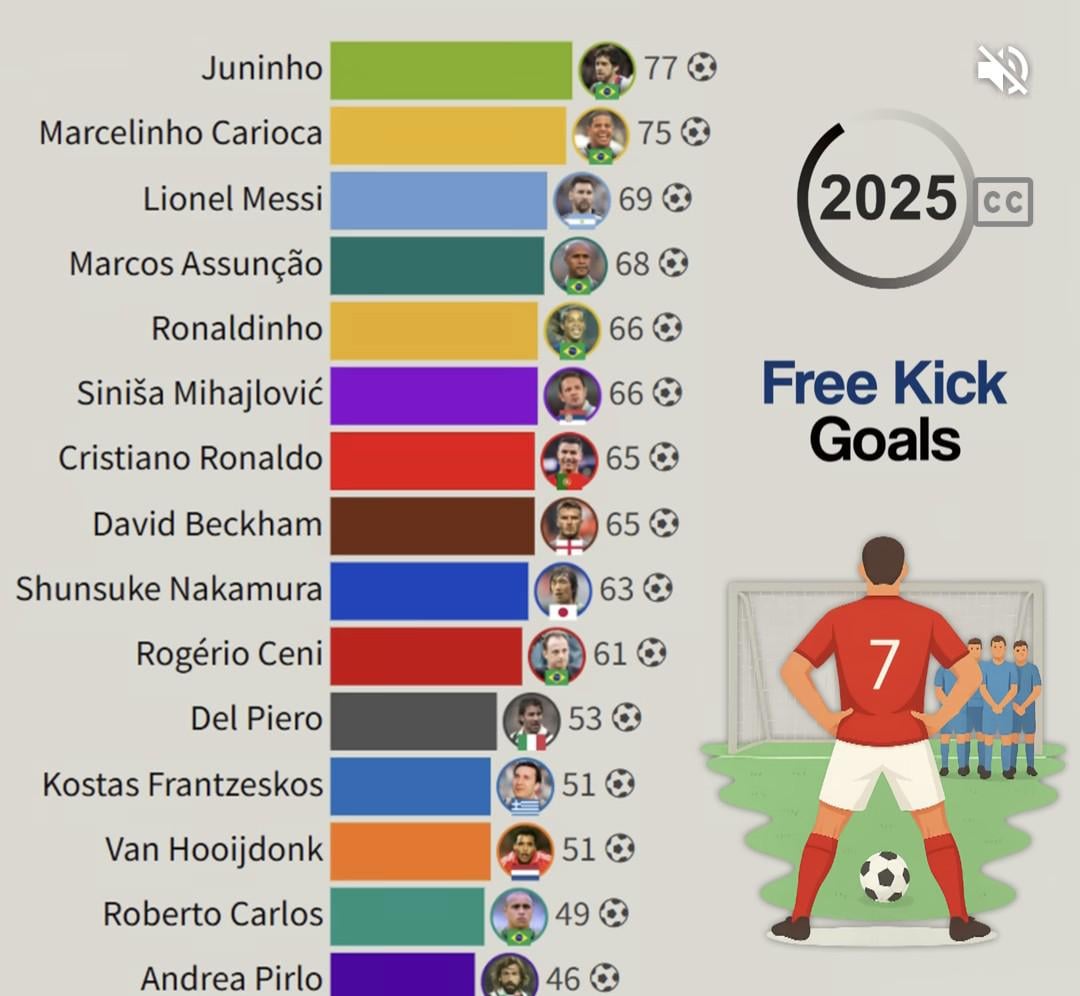Image resolution: width=1080 pixels, height=996 pixels.
Task: Click the soccer ball icon beside 46
Action: pos(604,977)
